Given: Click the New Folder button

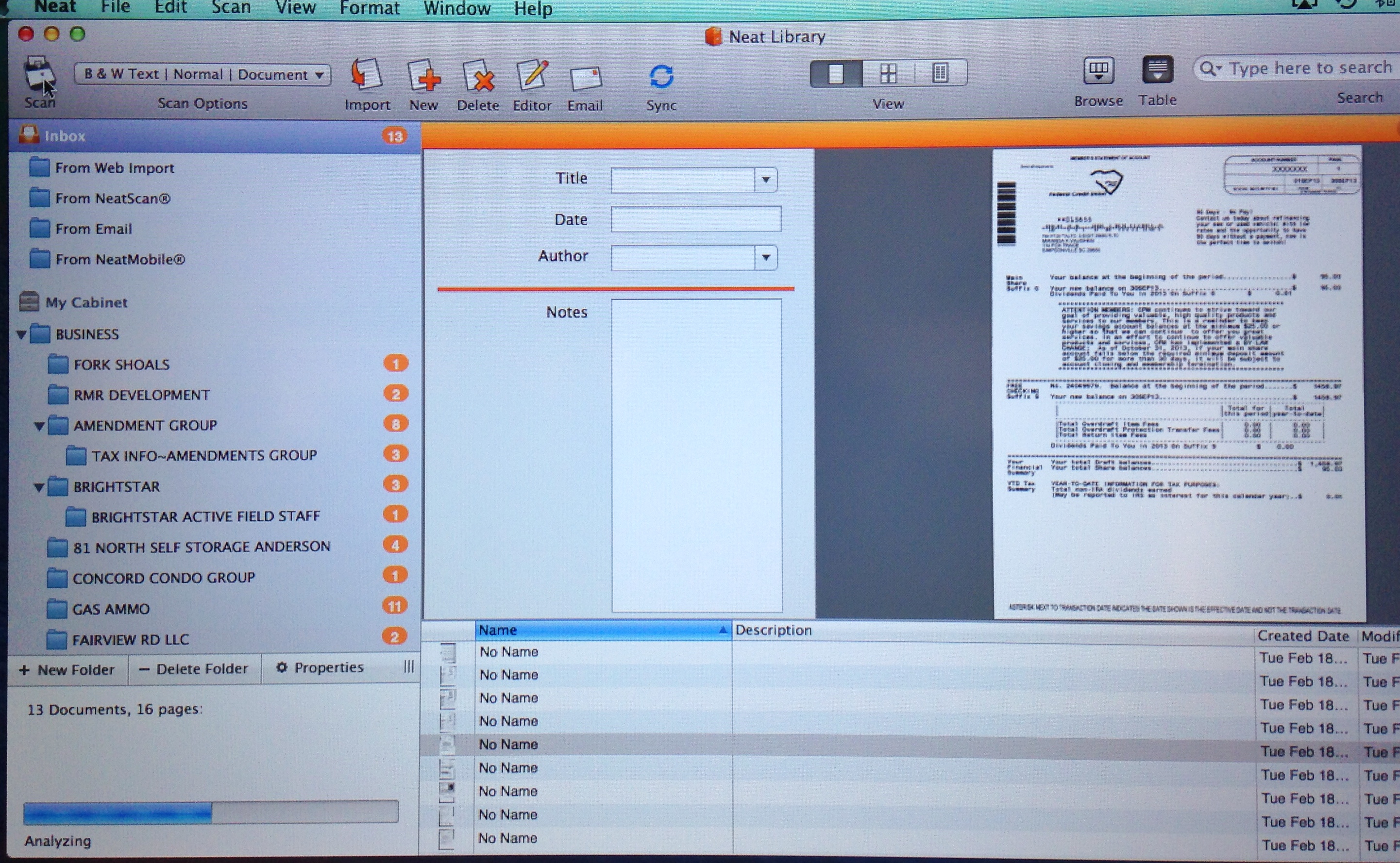Looking at the screenshot, I should click(x=68, y=669).
